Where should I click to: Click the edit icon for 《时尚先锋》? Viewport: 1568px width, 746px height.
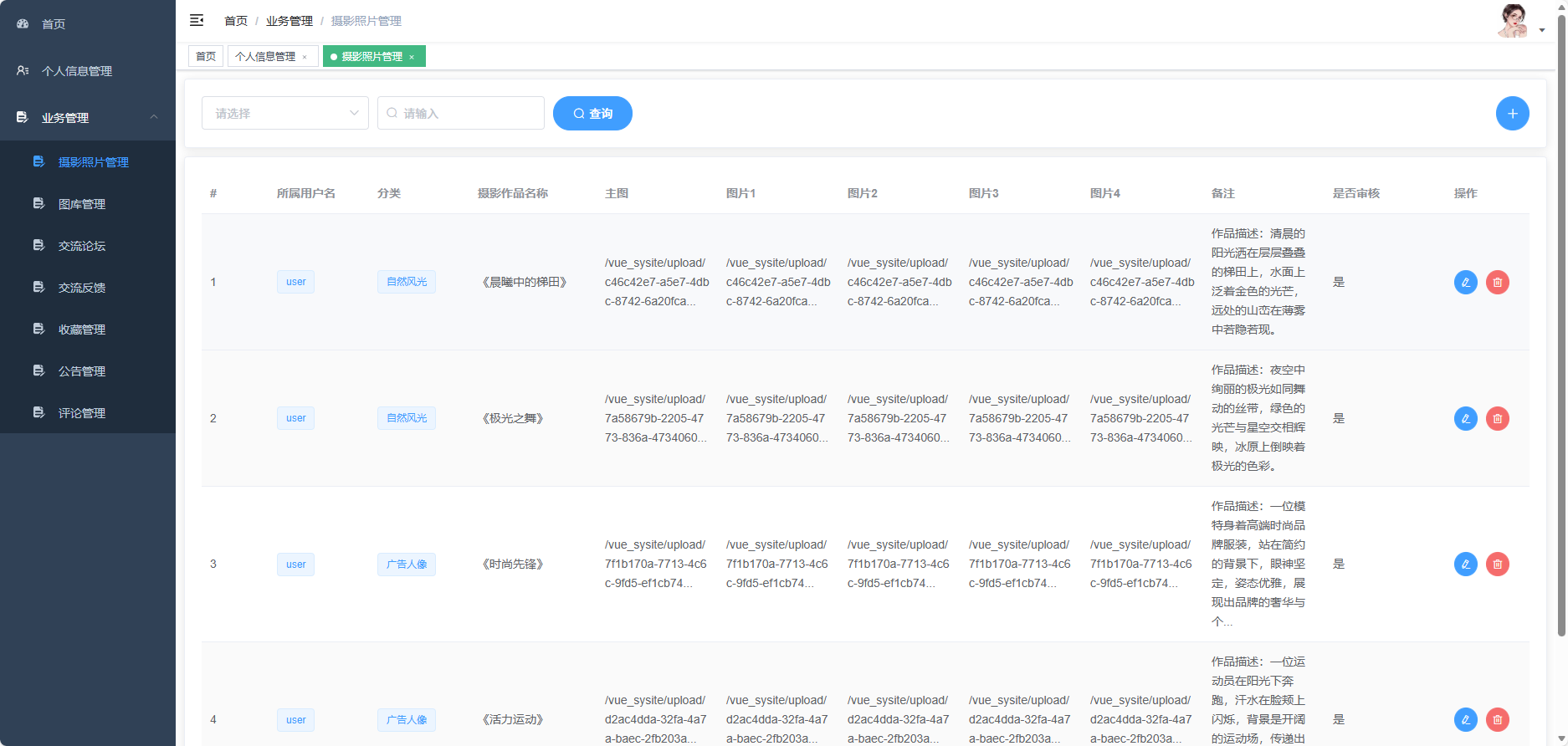tap(1465, 565)
